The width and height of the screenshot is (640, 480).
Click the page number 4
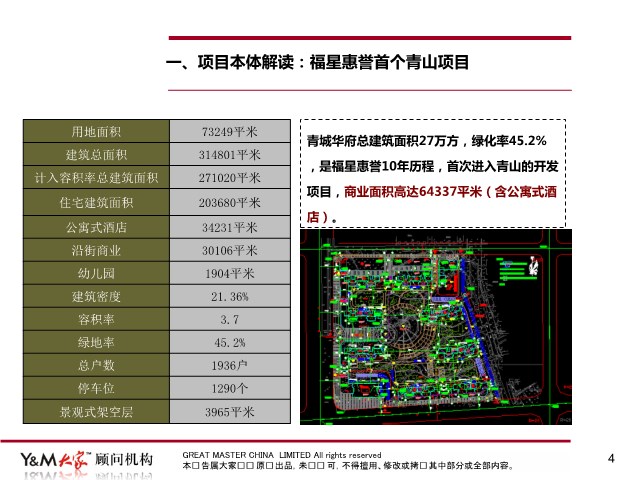click(x=611, y=458)
